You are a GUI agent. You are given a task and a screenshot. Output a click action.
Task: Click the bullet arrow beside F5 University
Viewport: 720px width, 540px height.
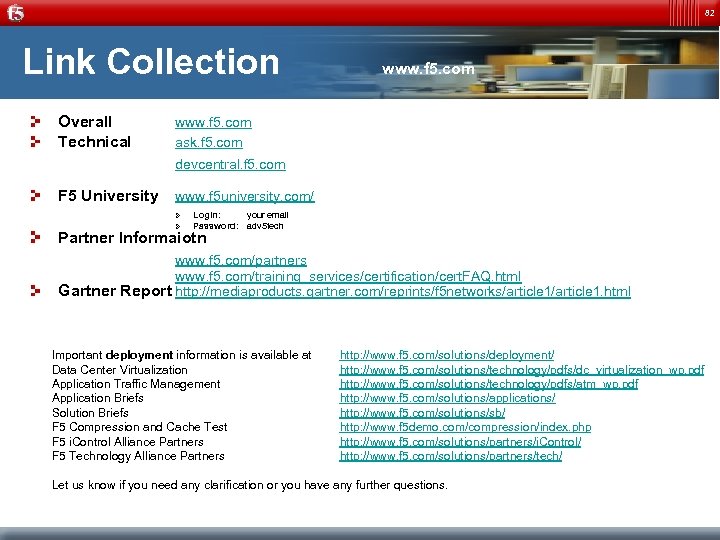pyautogui.click(x=35, y=196)
